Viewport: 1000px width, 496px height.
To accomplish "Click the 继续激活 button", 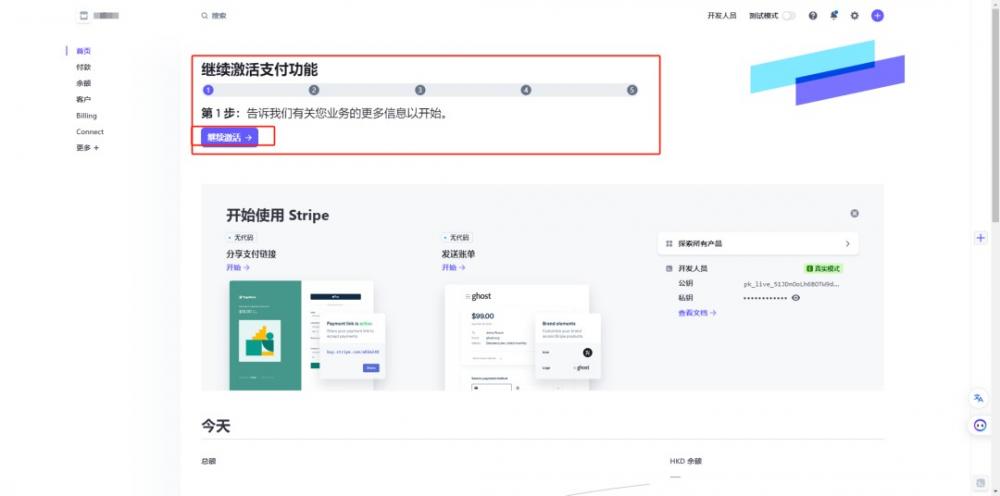I will click(230, 137).
